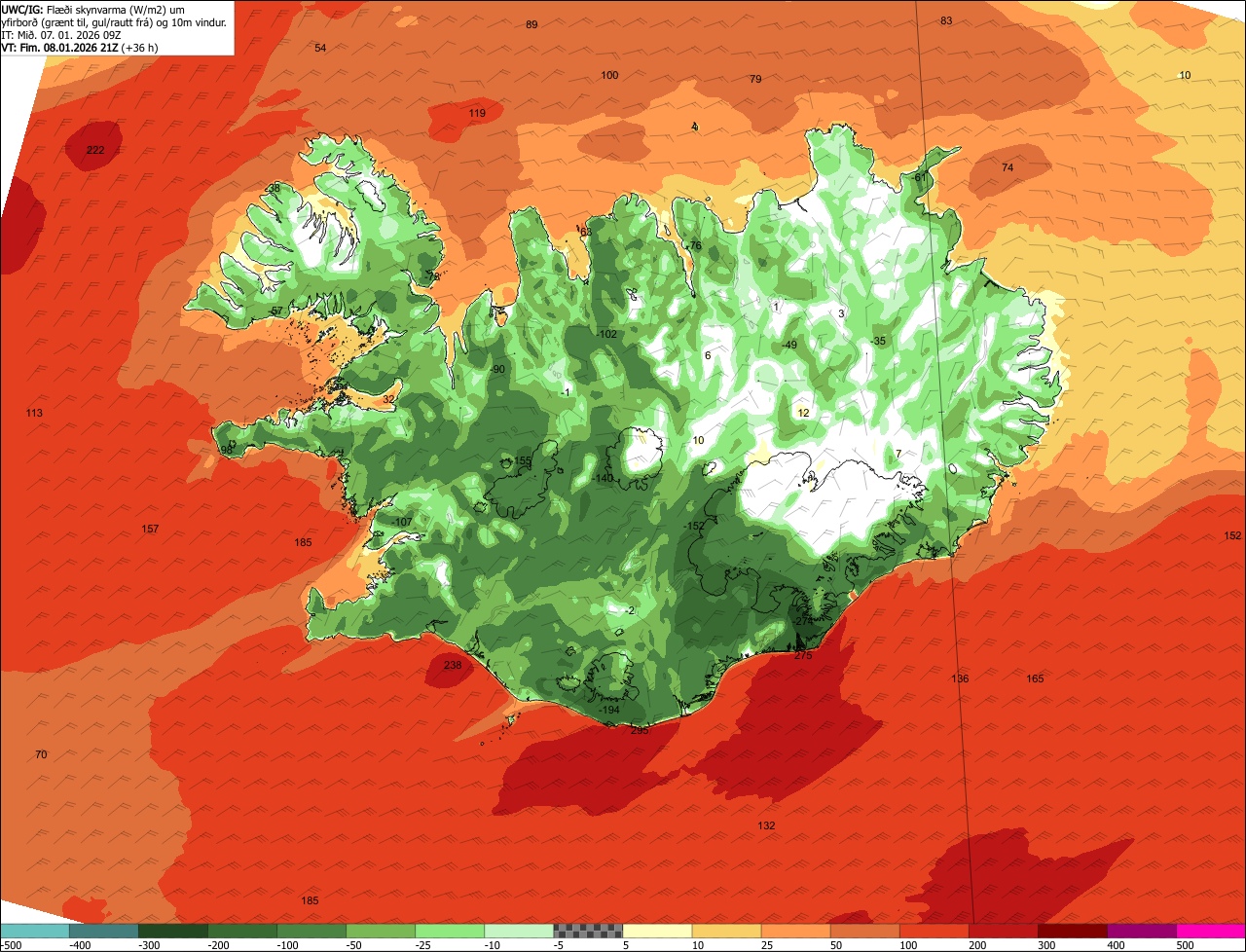The height and width of the screenshot is (952, 1246).
Task: Click the '-78' value in the Westfjords
Action: [x=433, y=277]
